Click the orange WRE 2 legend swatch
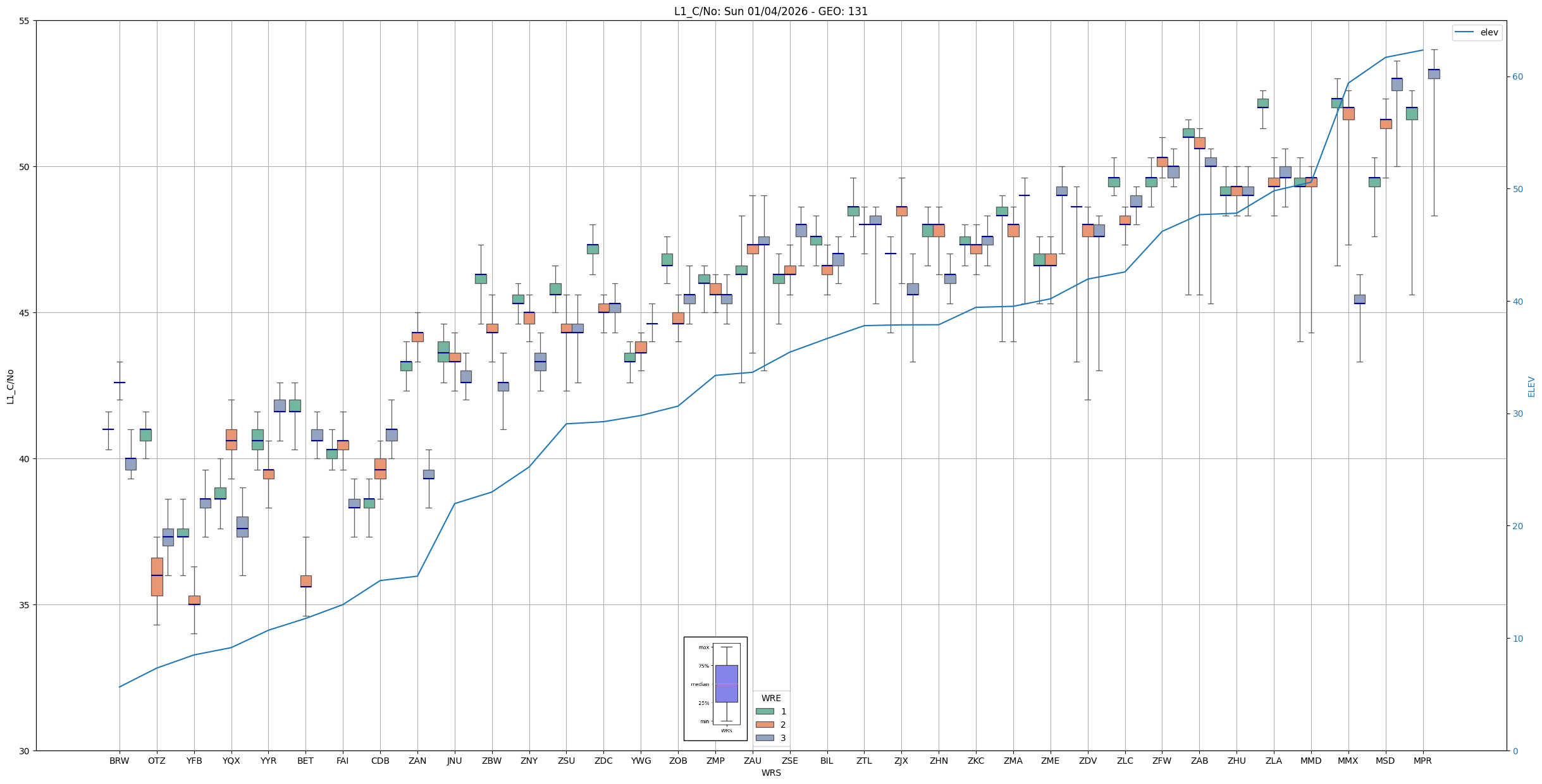This screenshot has width=1542, height=784. tap(764, 725)
